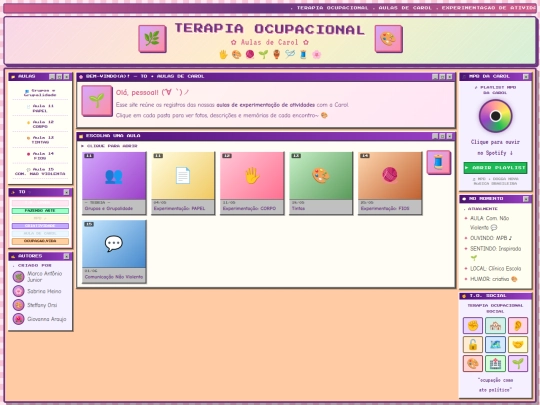540x405 pixels.
Task: Click the handshake icon in T.O. Social
Action: click(x=518, y=344)
